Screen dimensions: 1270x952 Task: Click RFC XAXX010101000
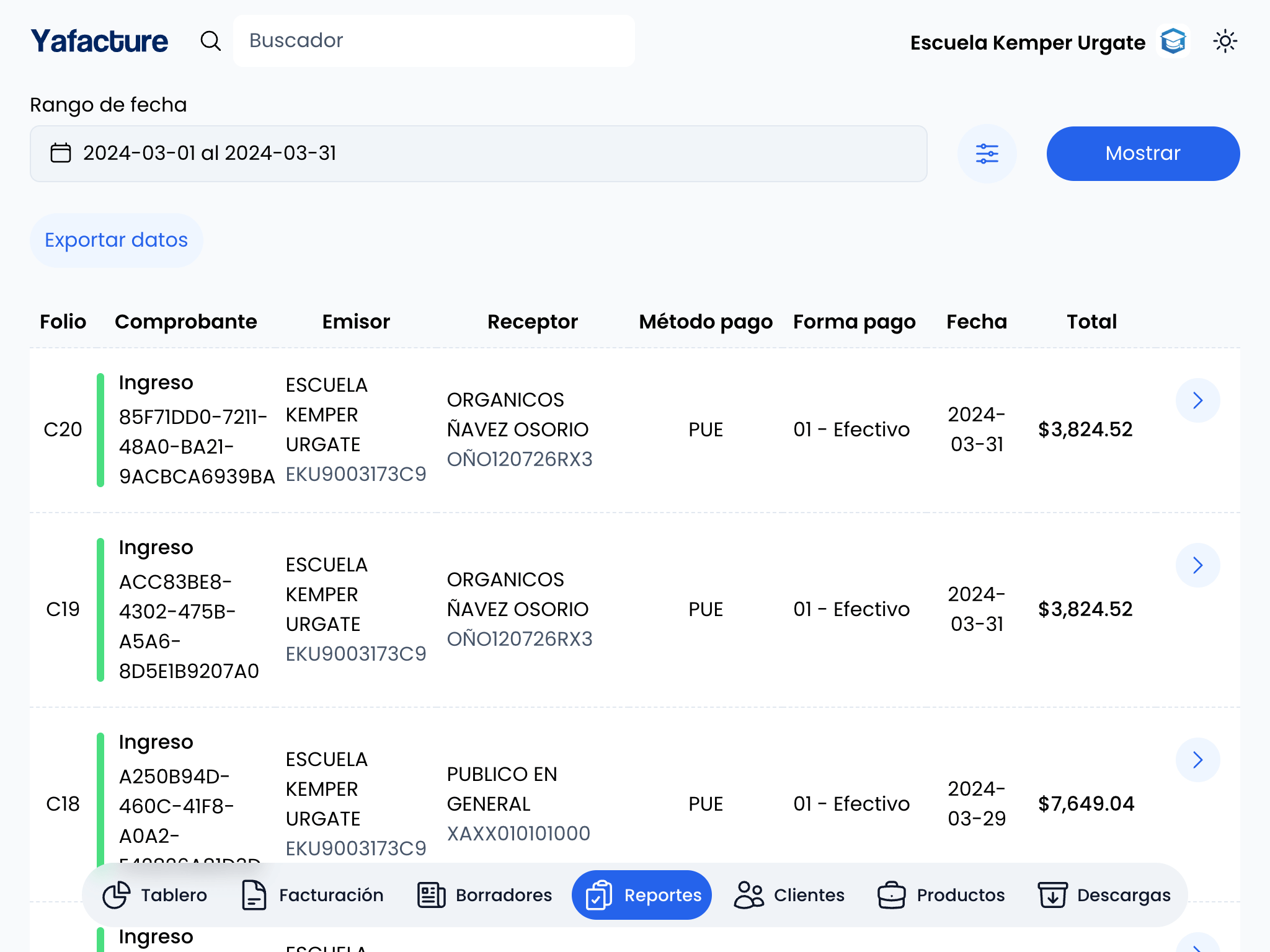click(518, 834)
